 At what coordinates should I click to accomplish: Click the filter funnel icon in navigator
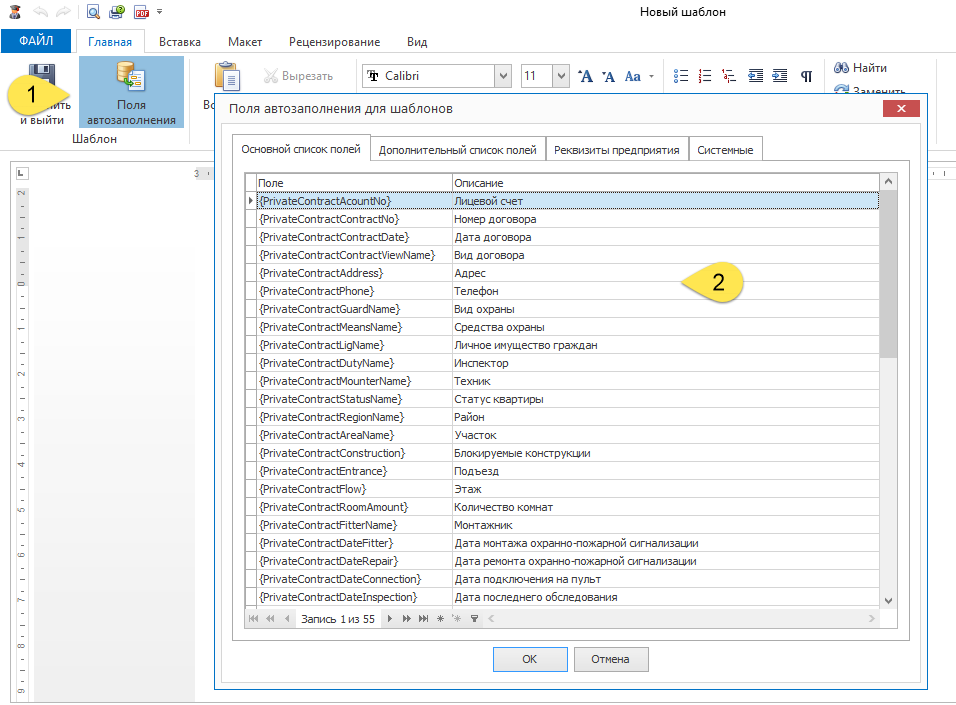click(474, 618)
